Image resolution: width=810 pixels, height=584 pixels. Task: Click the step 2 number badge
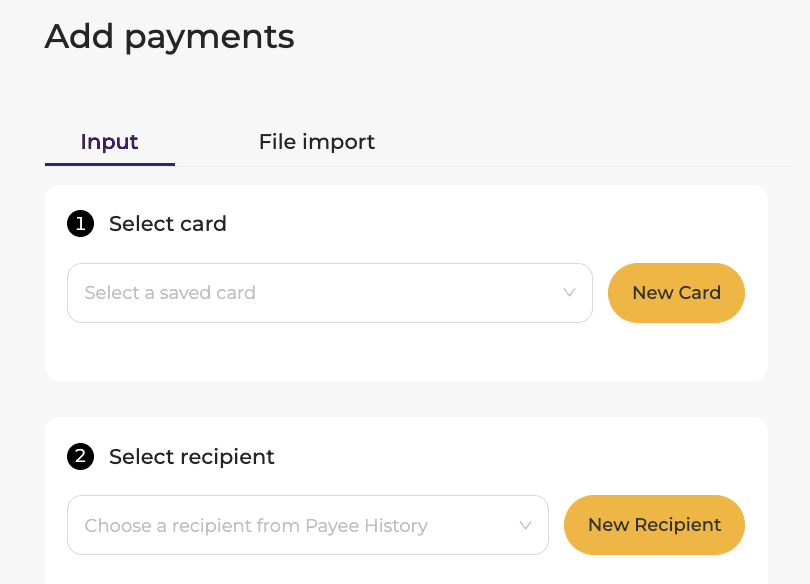[80, 457]
